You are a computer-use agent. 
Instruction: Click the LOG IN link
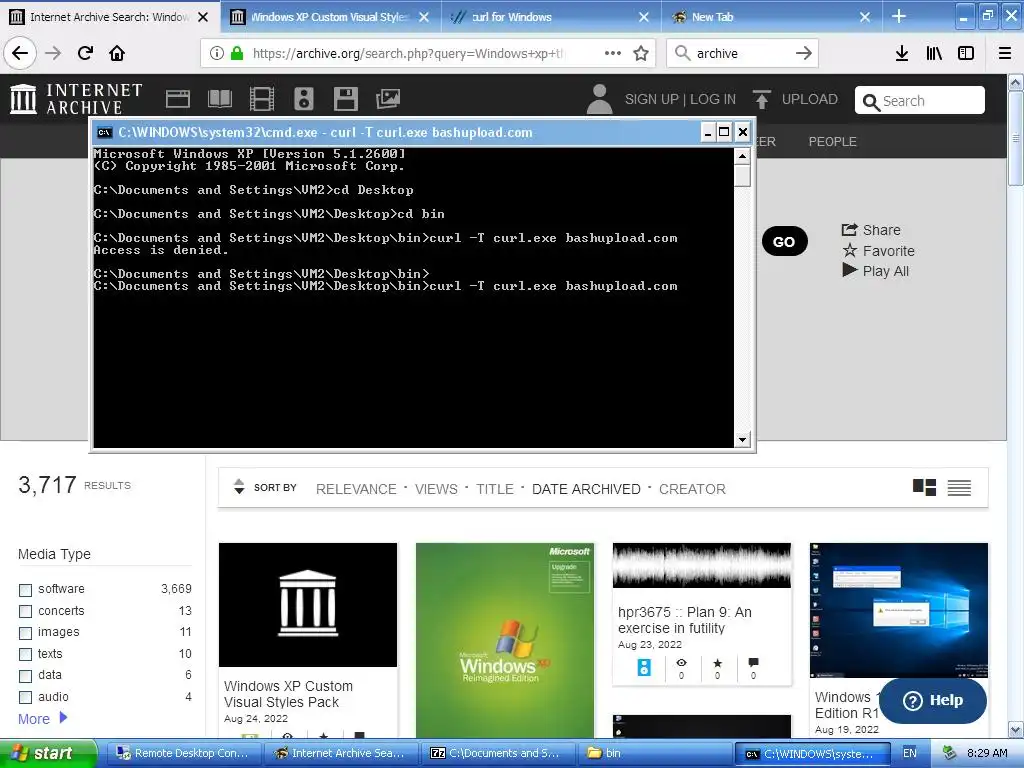pyautogui.click(x=712, y=99)
